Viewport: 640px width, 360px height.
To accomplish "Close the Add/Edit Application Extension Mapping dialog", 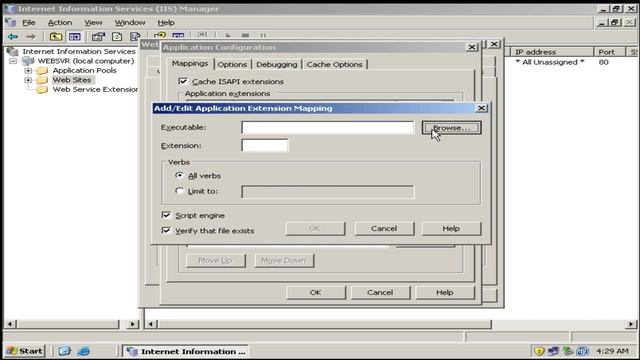I will click(481, 108).
